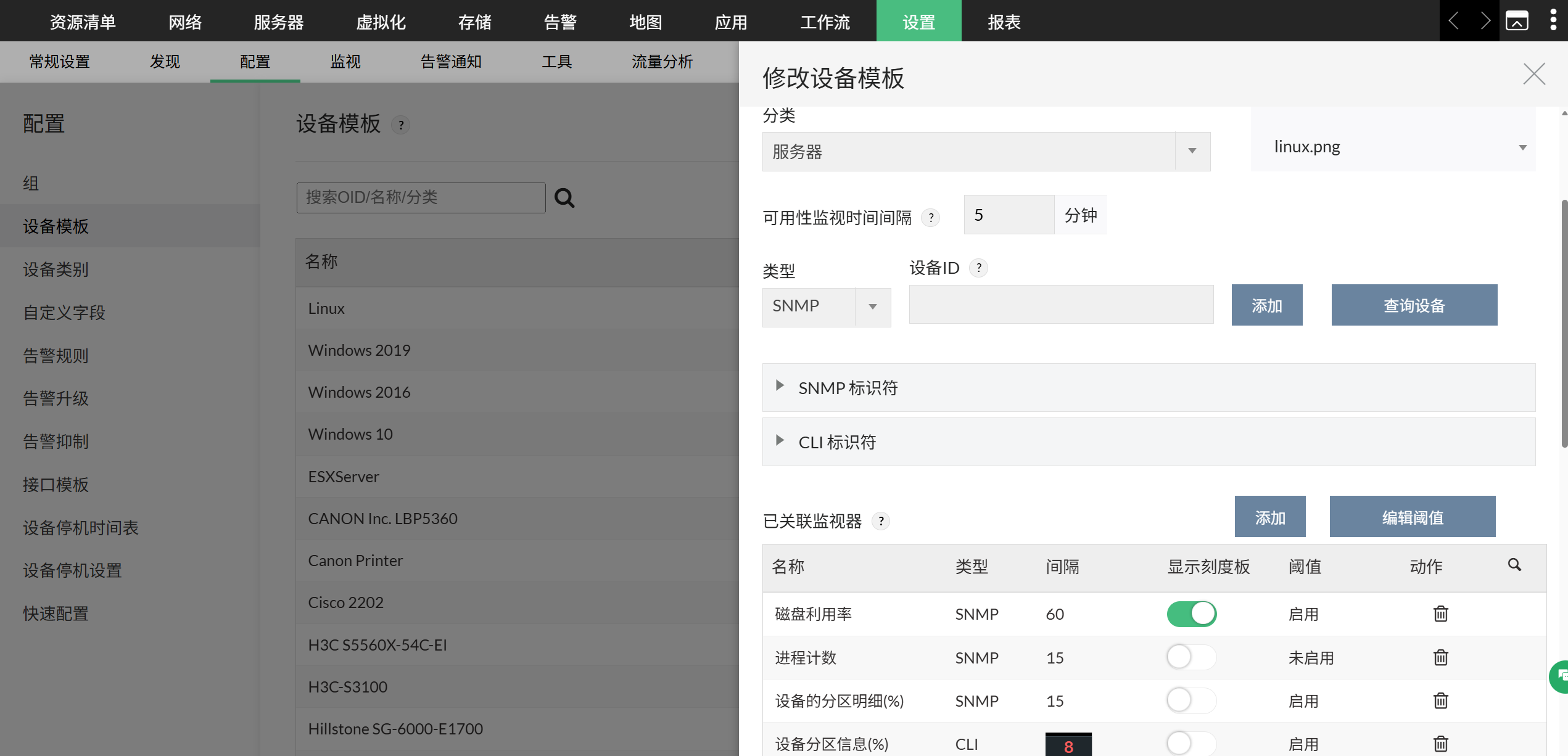Switch to the 告警通知 tab

pos(451,62)
